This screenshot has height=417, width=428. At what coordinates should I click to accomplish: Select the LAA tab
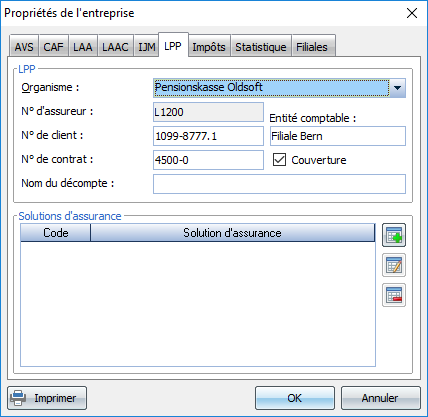[x=83, y=47]
